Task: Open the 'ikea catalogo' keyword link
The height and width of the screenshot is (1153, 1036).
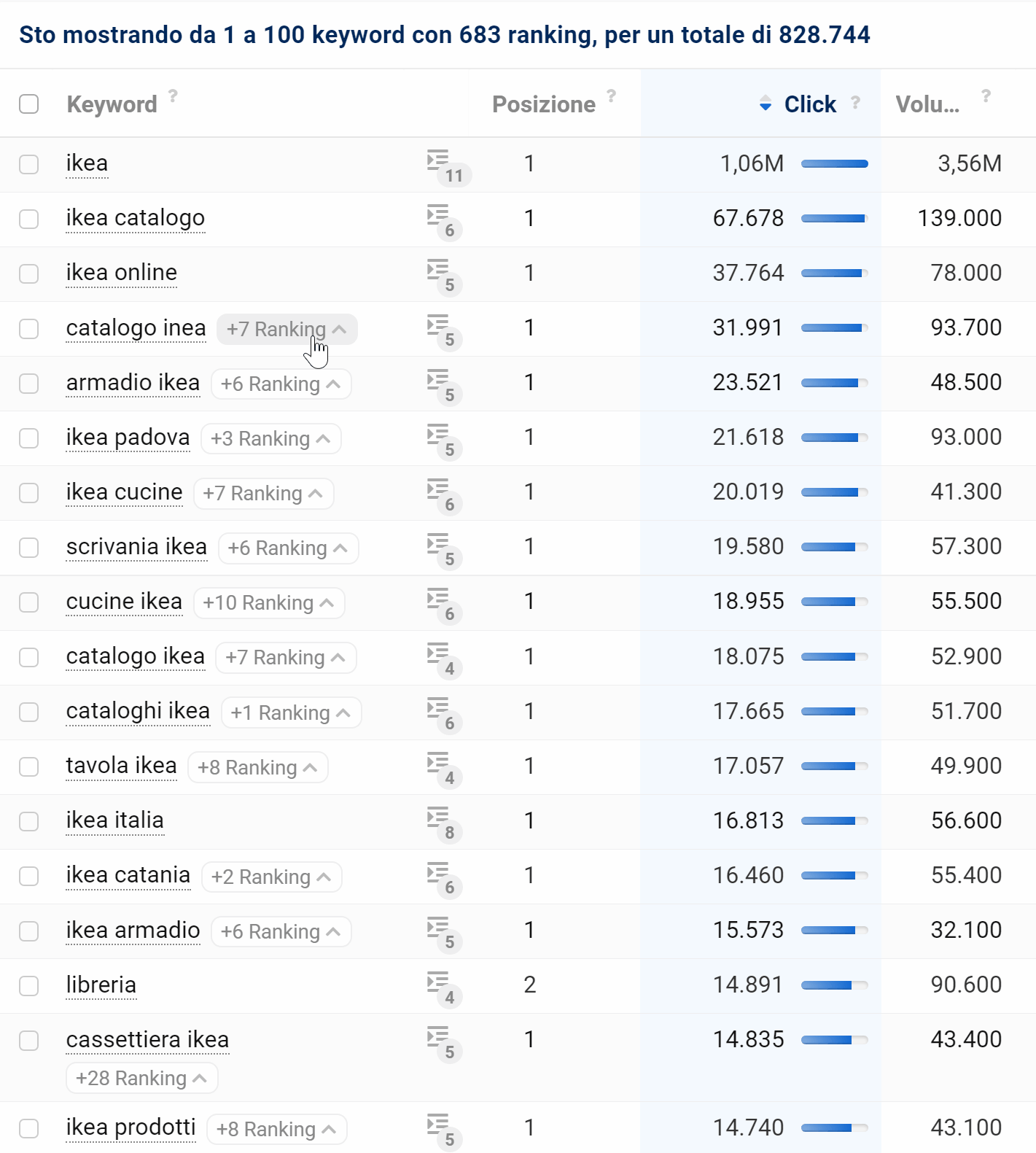Action: pos(136,219)
